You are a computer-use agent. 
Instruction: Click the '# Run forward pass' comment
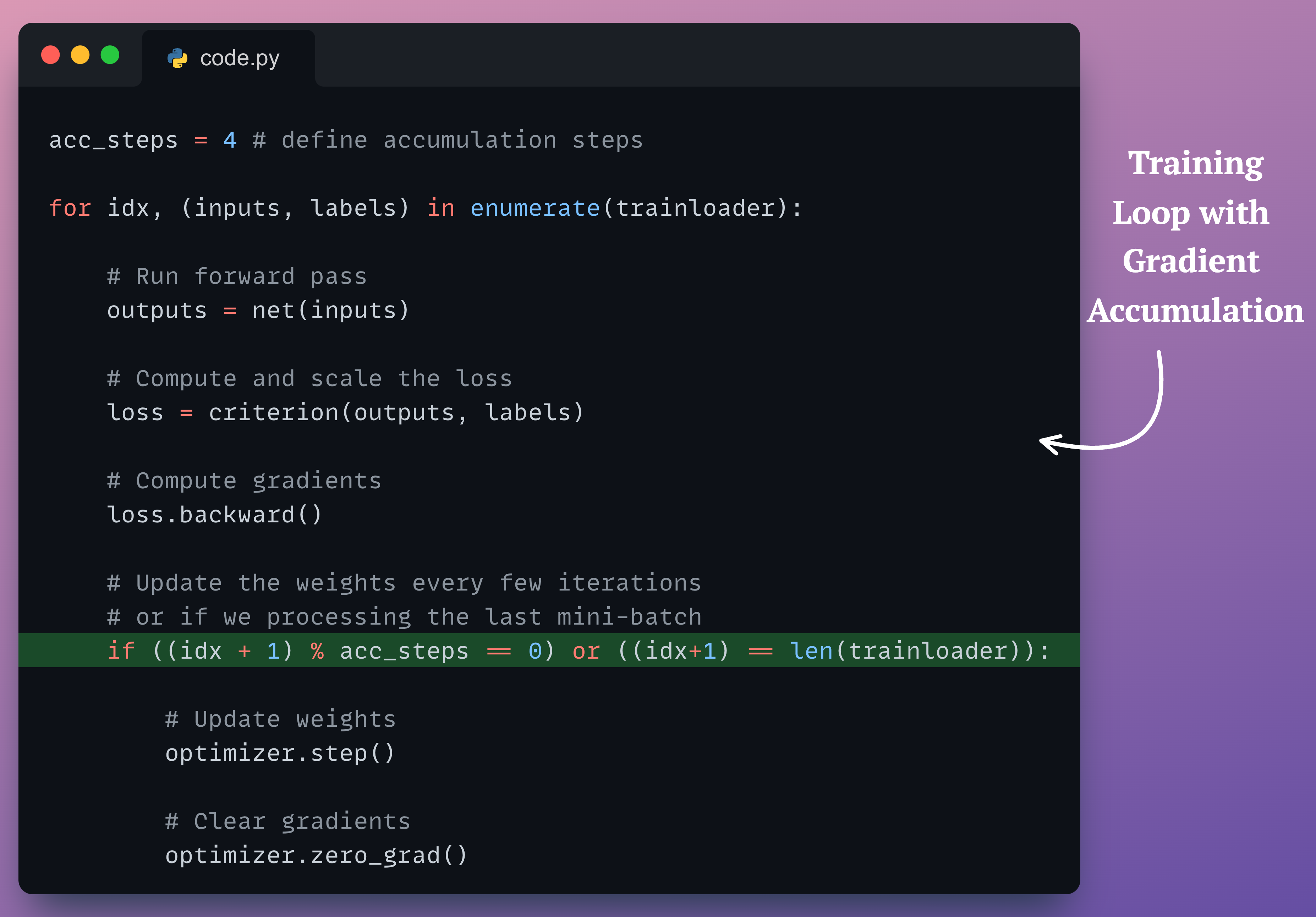[237, 276]
